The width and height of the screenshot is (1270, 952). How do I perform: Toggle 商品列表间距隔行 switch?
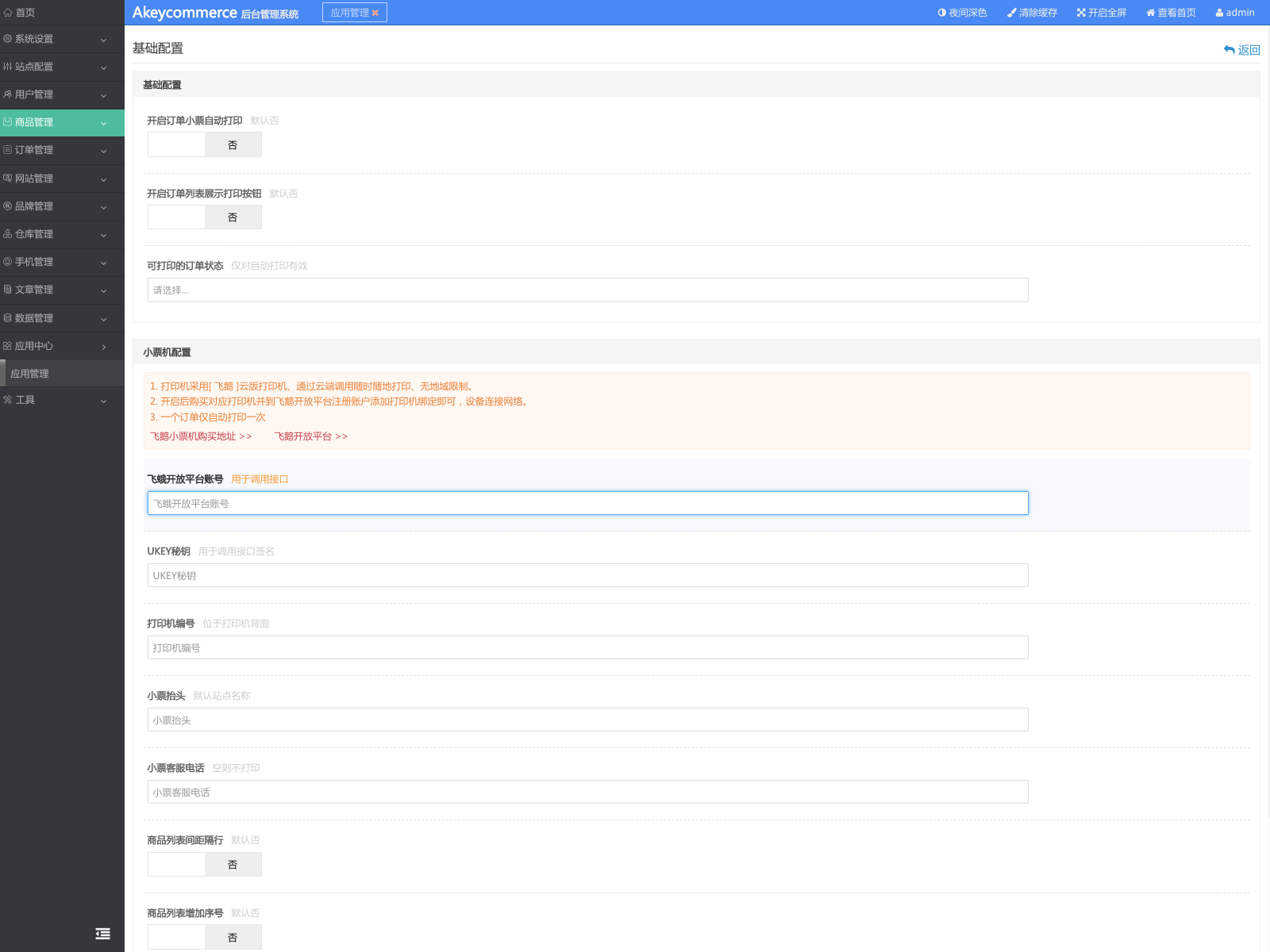click(205, 865)
